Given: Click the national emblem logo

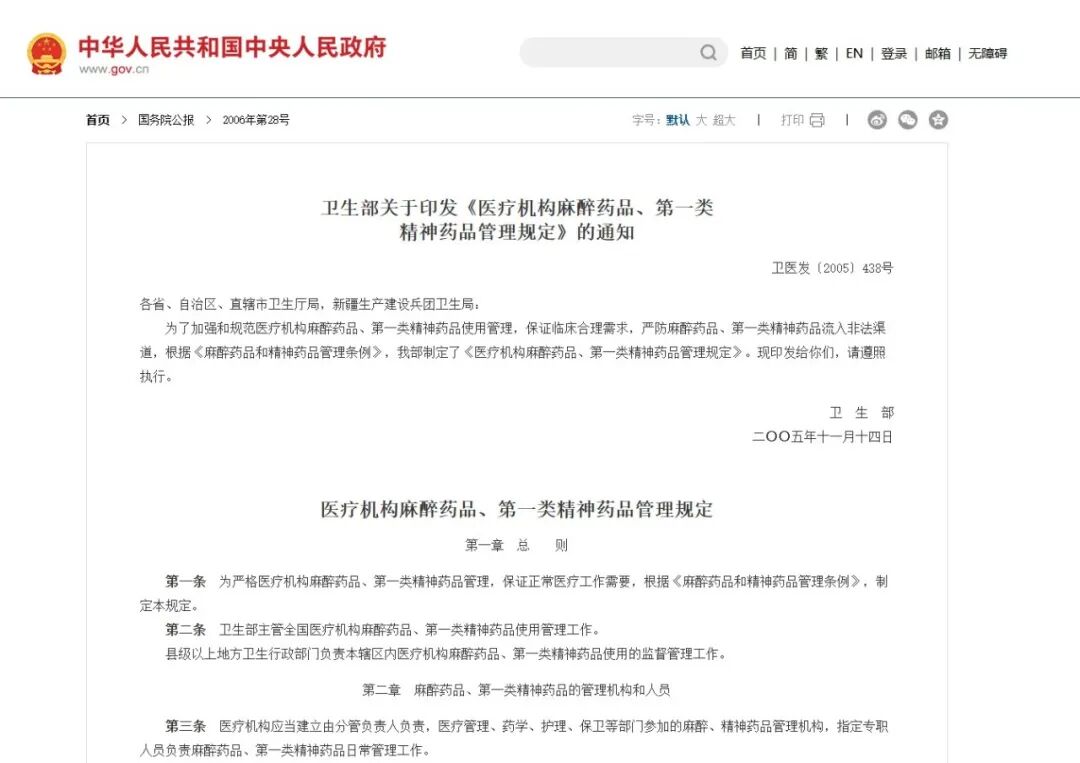Looking at the screenshot, I should [46, 53].
